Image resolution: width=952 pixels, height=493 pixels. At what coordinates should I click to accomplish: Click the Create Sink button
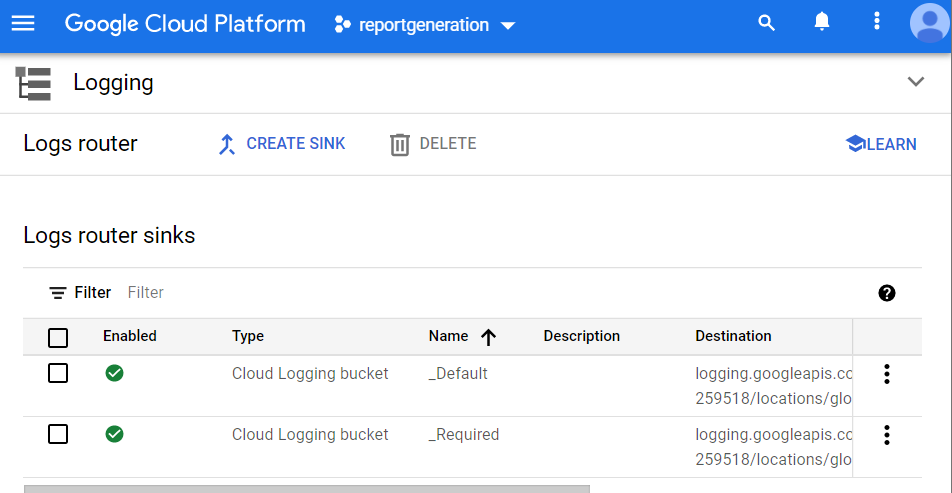281,144
